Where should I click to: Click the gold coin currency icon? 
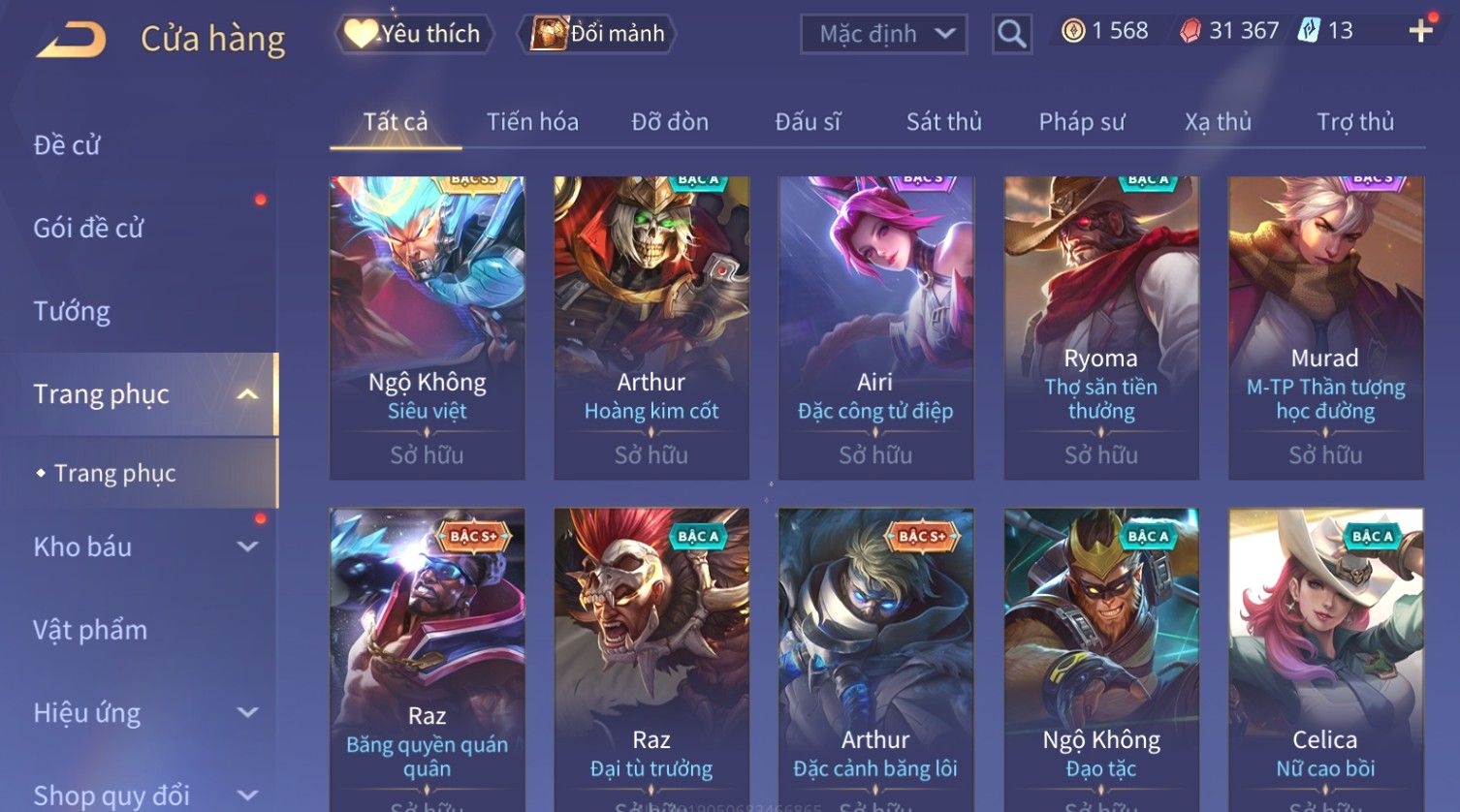[x=1072, y=31]
